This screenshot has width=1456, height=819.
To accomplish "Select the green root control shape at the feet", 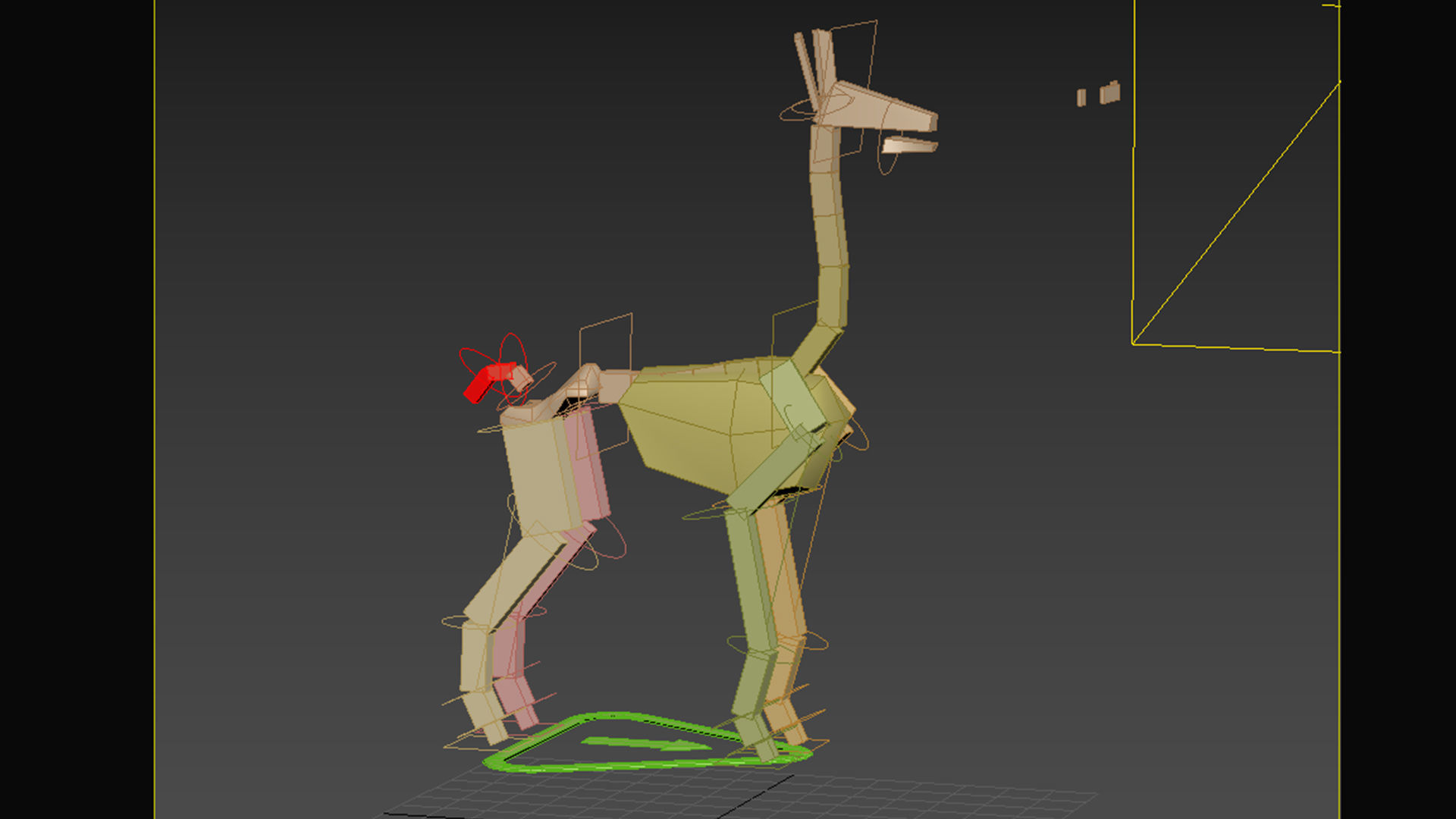I will pos(647,743).
